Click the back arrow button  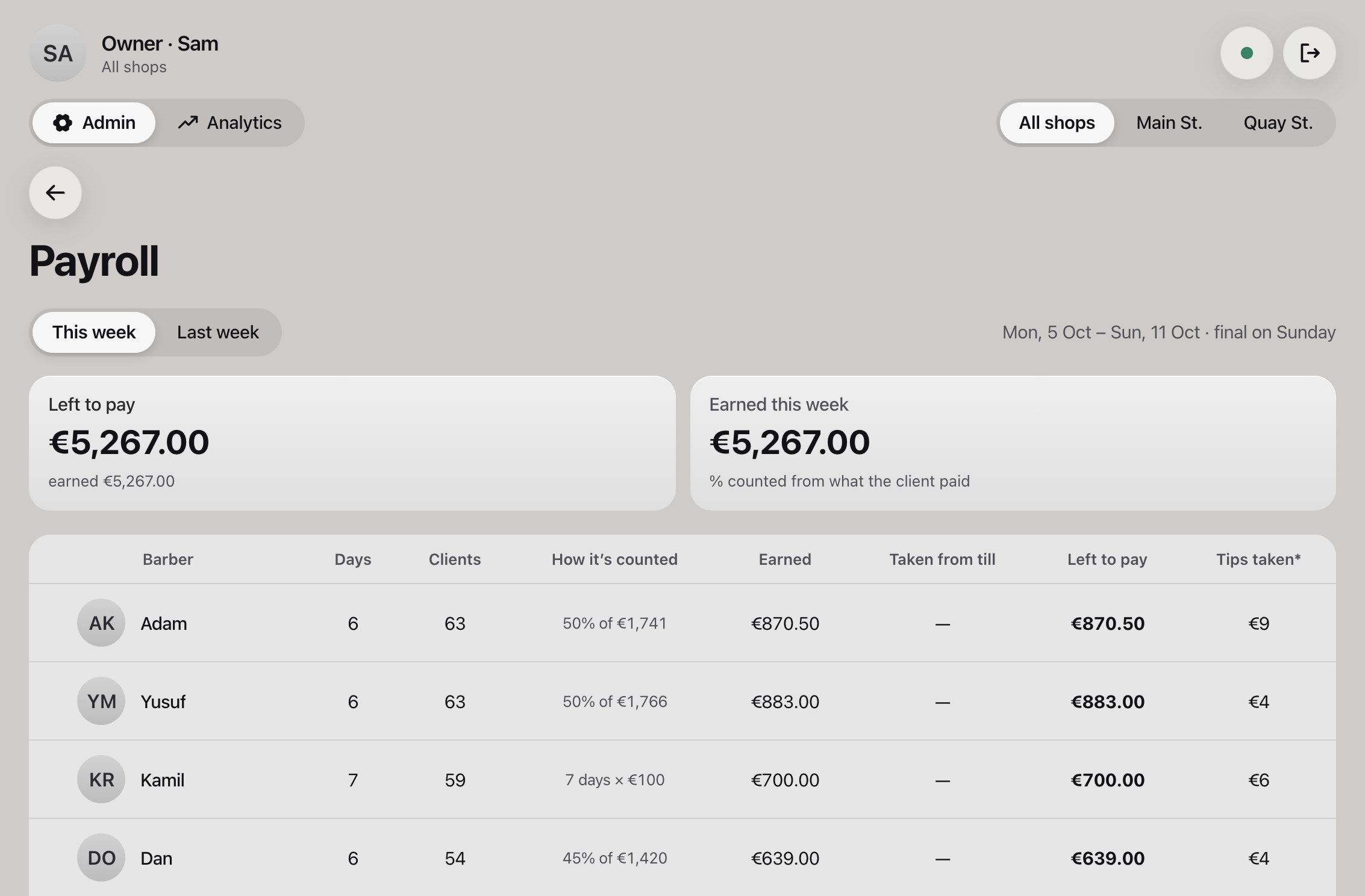(55, 193)
